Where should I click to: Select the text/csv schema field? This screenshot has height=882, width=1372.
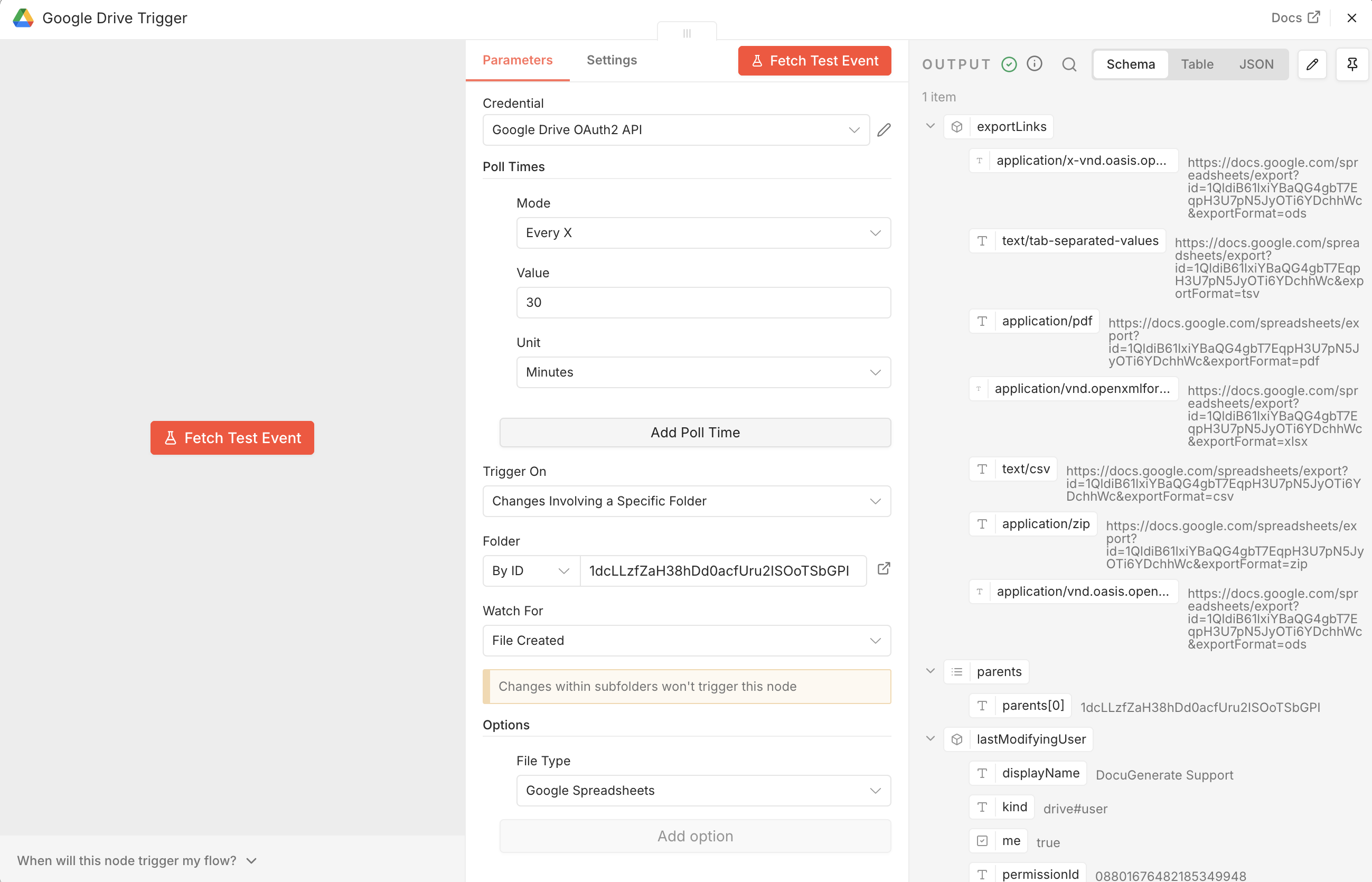point(1013,469)
